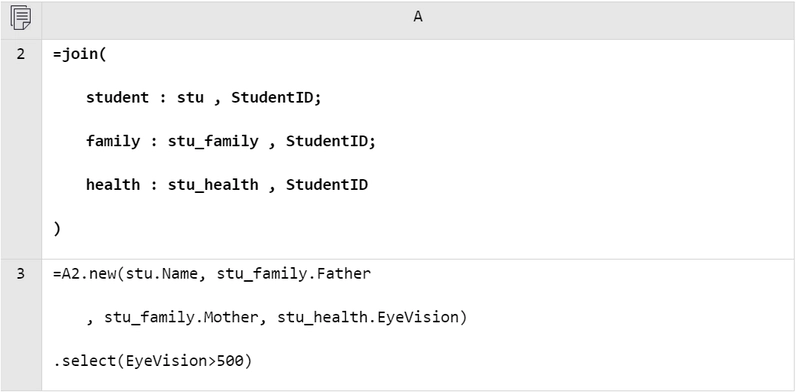800x392 pixels.
Task: Click the word 'health' in cell A2
Action: (113, 185)
